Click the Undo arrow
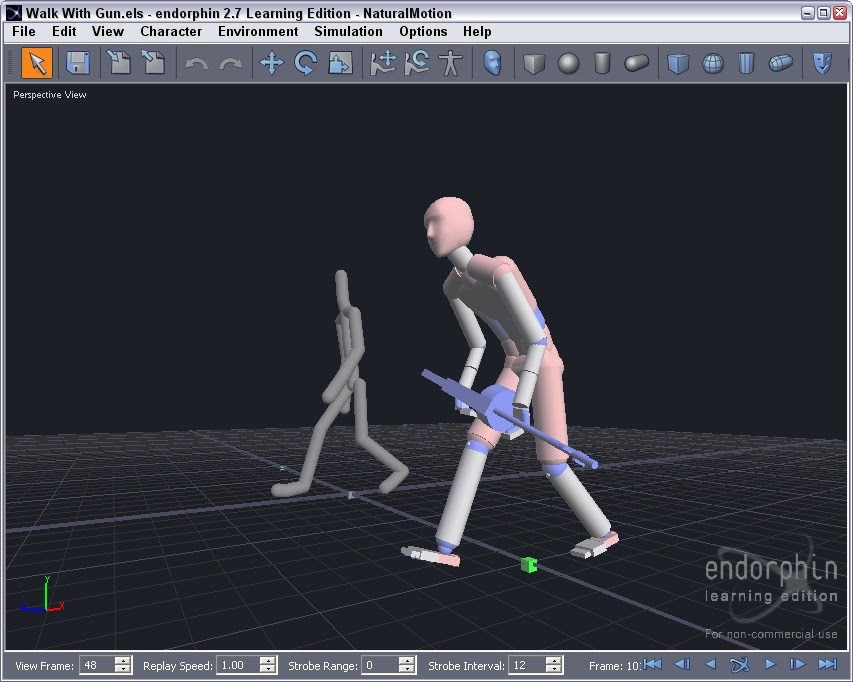Image resolution: width=853 pixels, height=682 pixels. point(196,64)
